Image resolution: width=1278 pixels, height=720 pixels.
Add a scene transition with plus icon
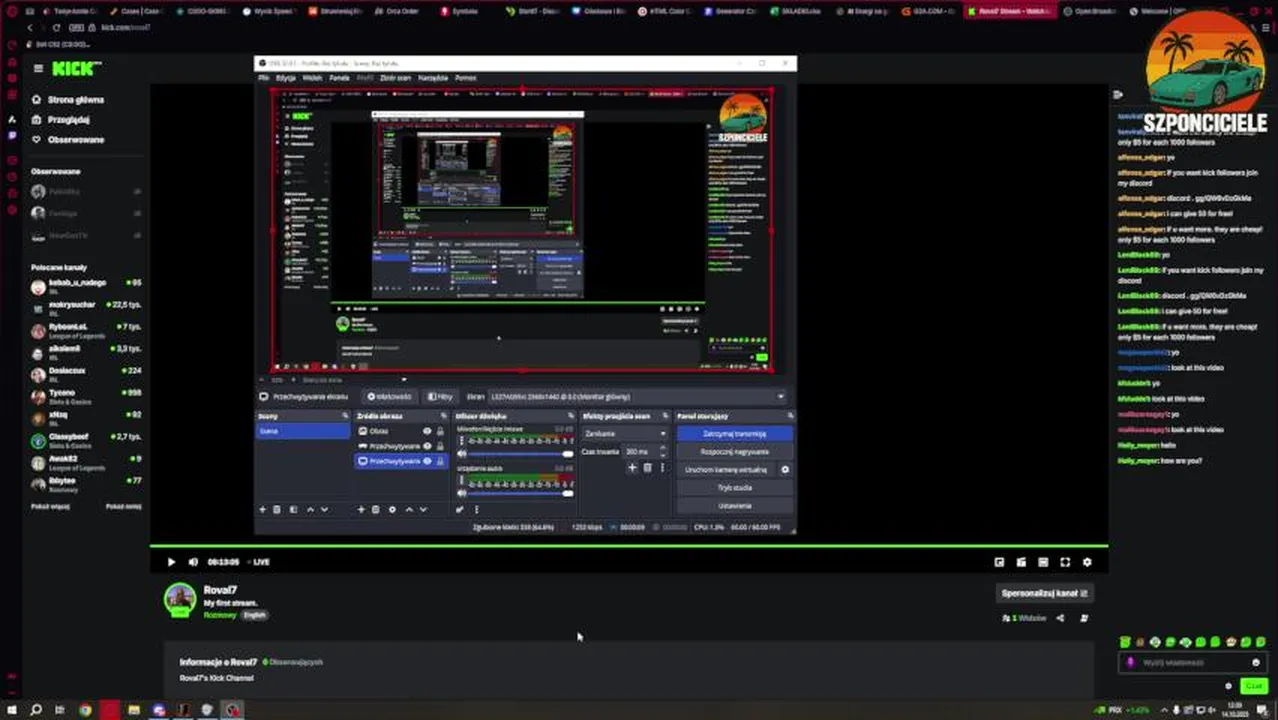click(x=632, y=468)
